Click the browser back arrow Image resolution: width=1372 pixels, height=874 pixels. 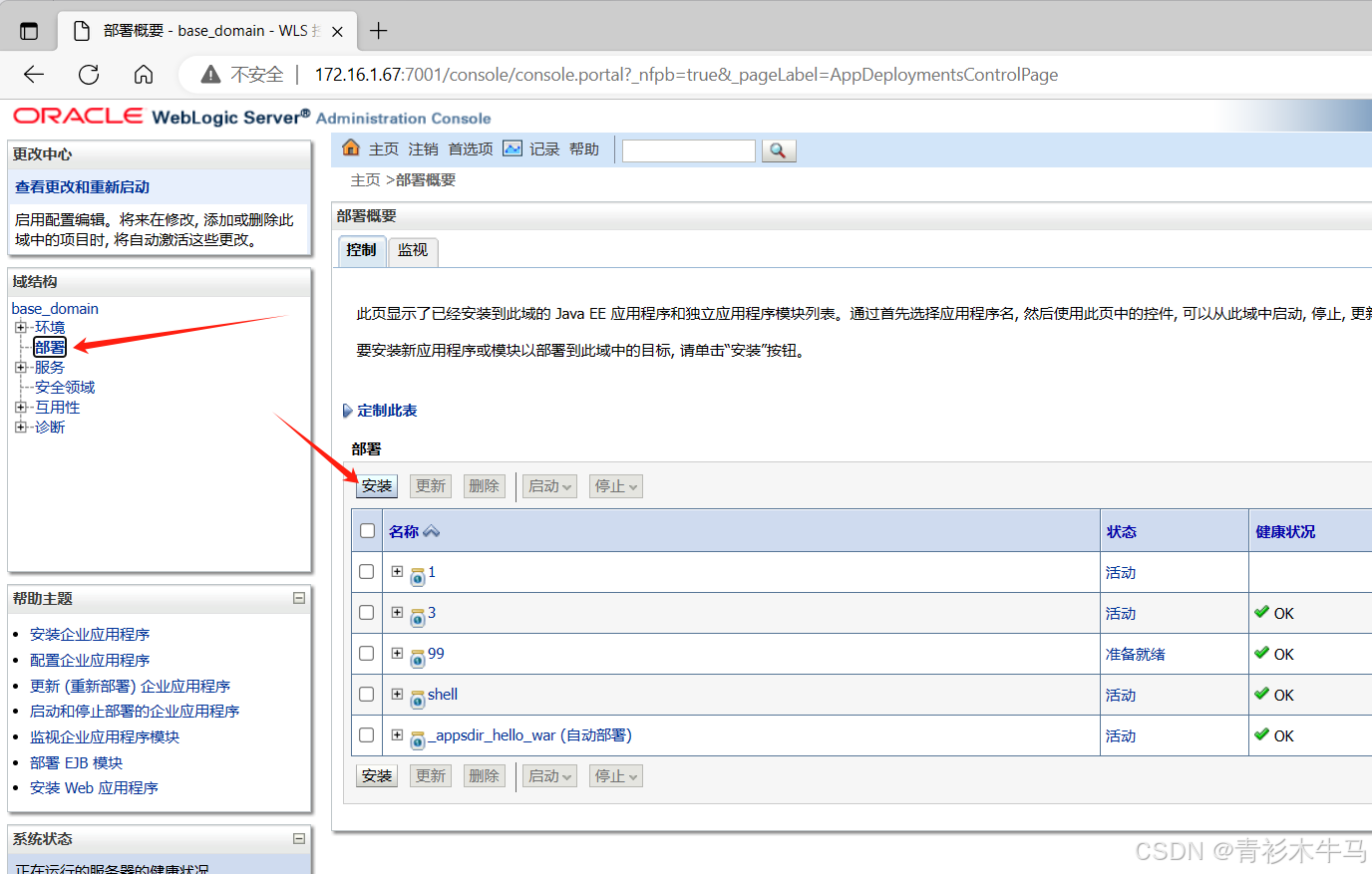pos(34,75)
